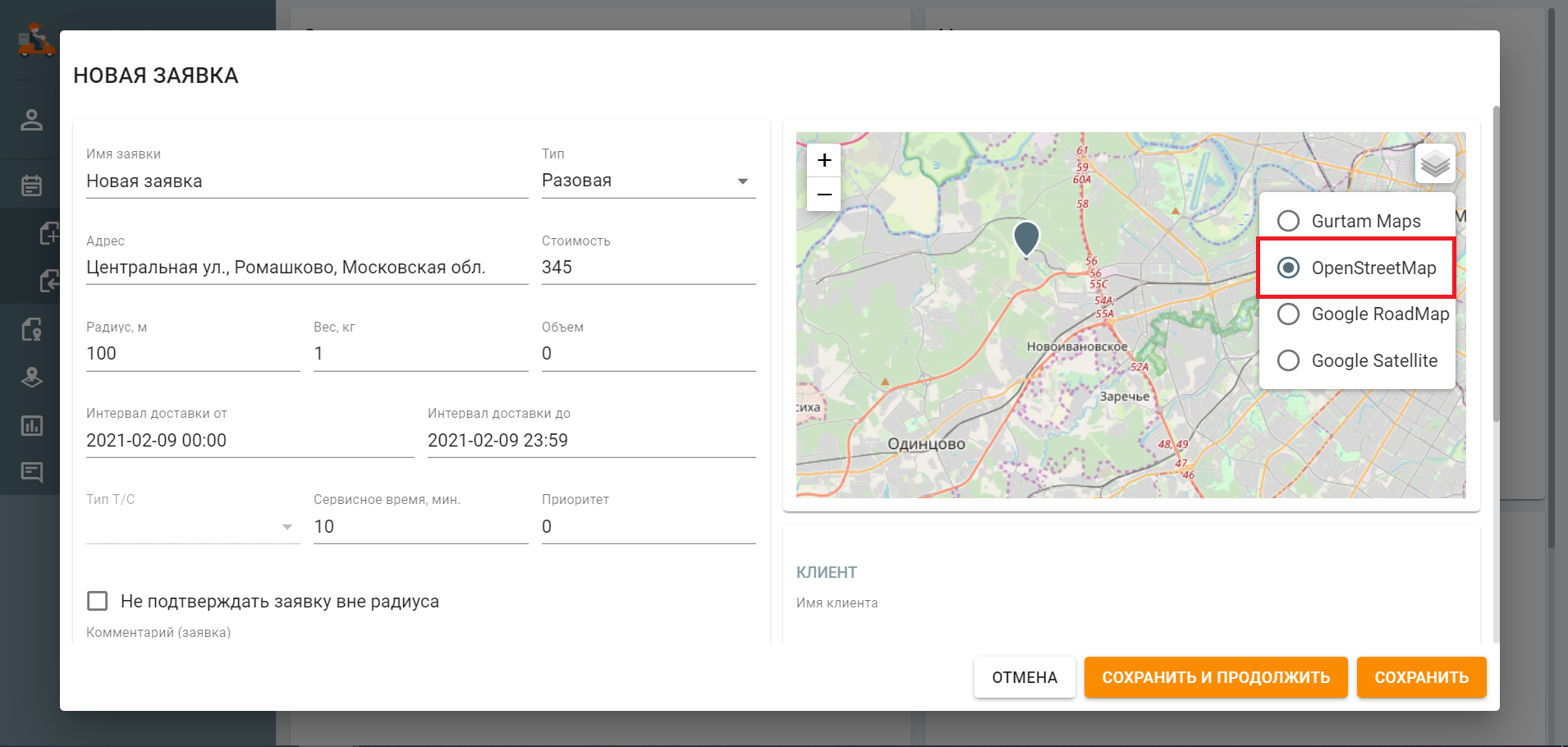1568x747 pixels.
Task: Click the map zoom out minus button
Action: [824, 195]
